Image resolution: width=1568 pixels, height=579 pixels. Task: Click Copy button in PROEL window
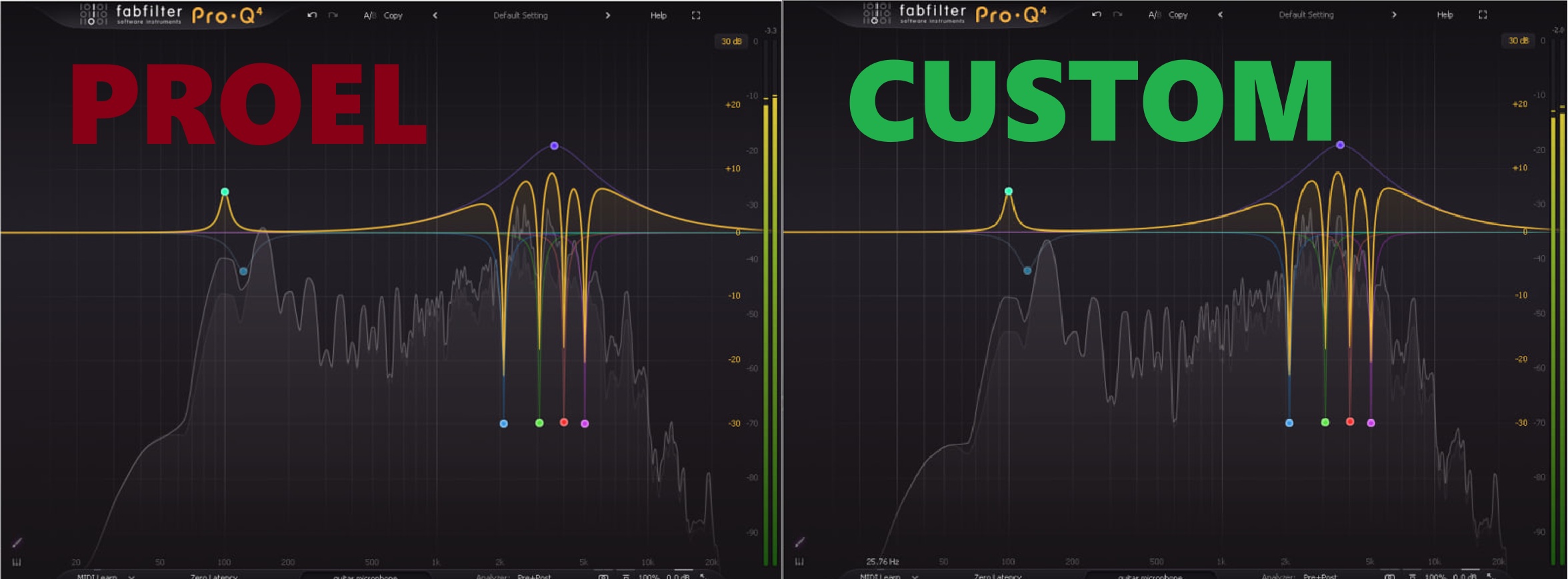pos(393,15)
